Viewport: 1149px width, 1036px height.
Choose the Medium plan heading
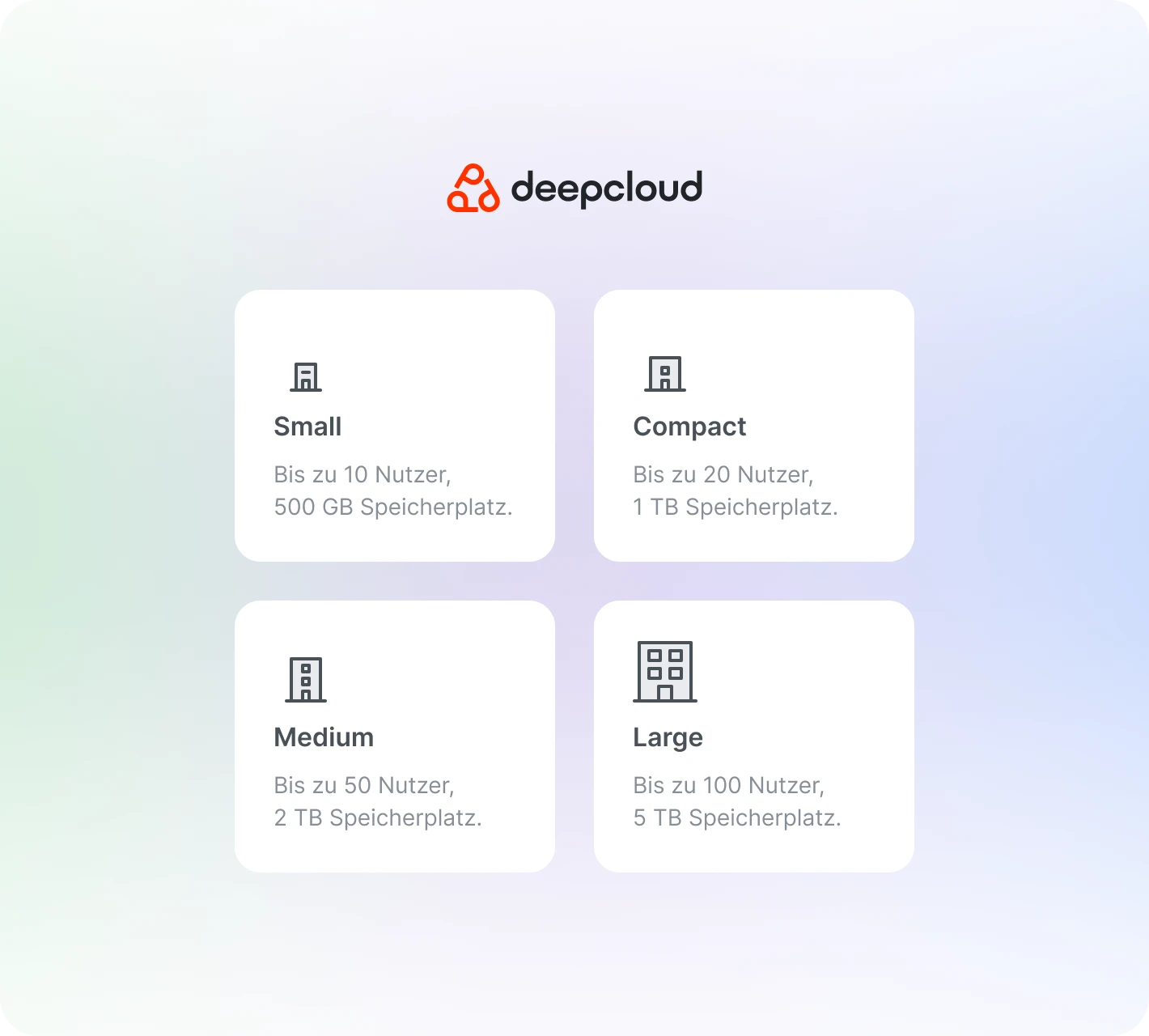pyautogui.click(x=324, y=737)
